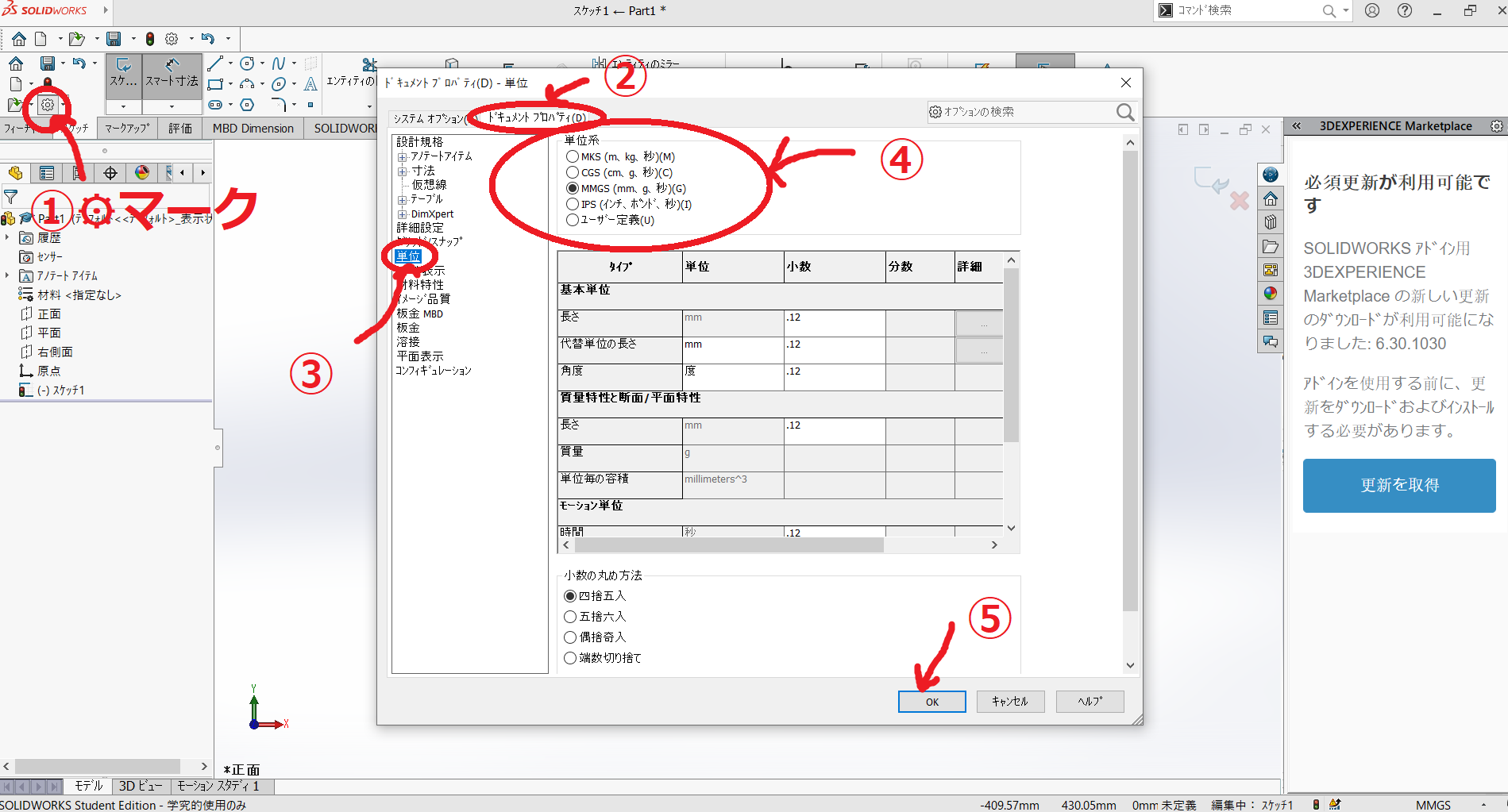Select the Sketch Fillet tool
The width and height of the screenshot is (1508, 812).
[x=279, y=105]
